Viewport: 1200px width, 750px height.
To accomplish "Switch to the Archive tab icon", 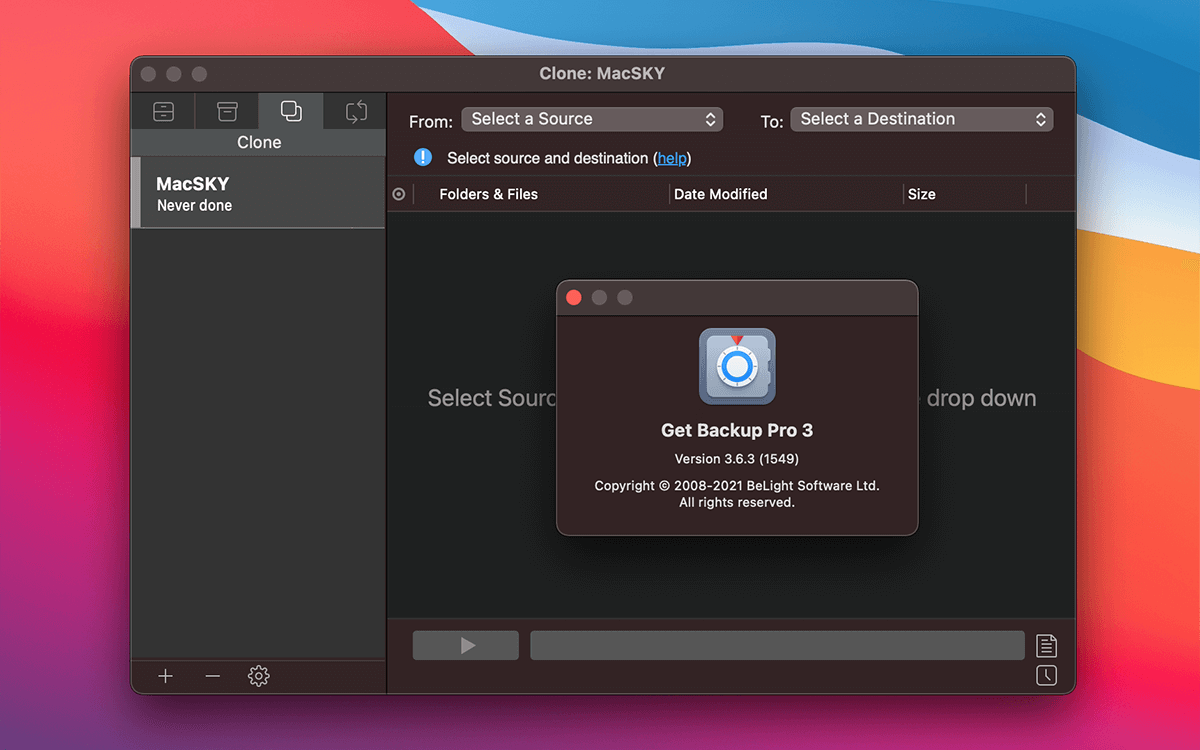I will (x=227, y=111).
